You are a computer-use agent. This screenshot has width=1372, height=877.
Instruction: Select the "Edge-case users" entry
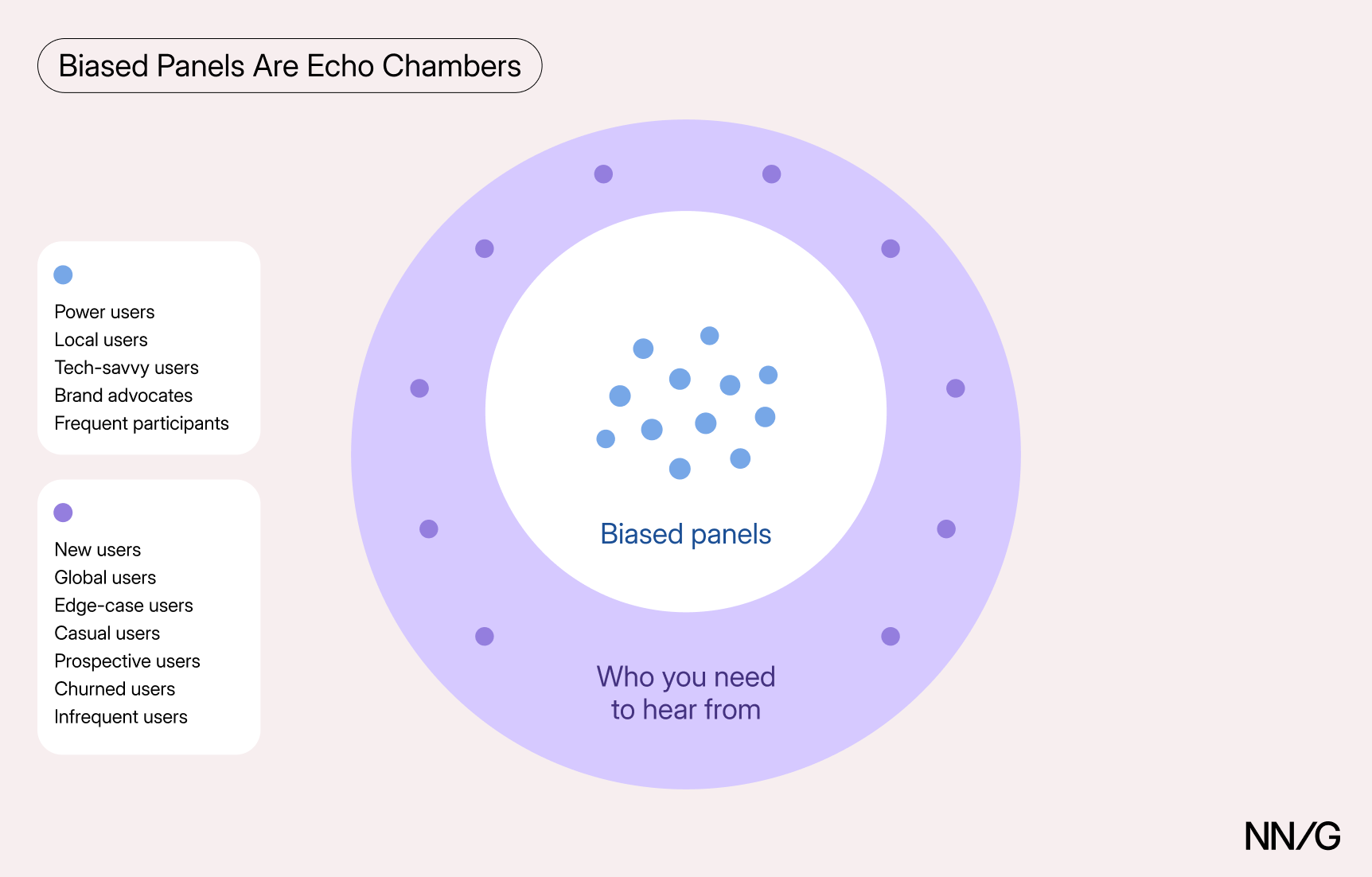(x=123, y=606)
